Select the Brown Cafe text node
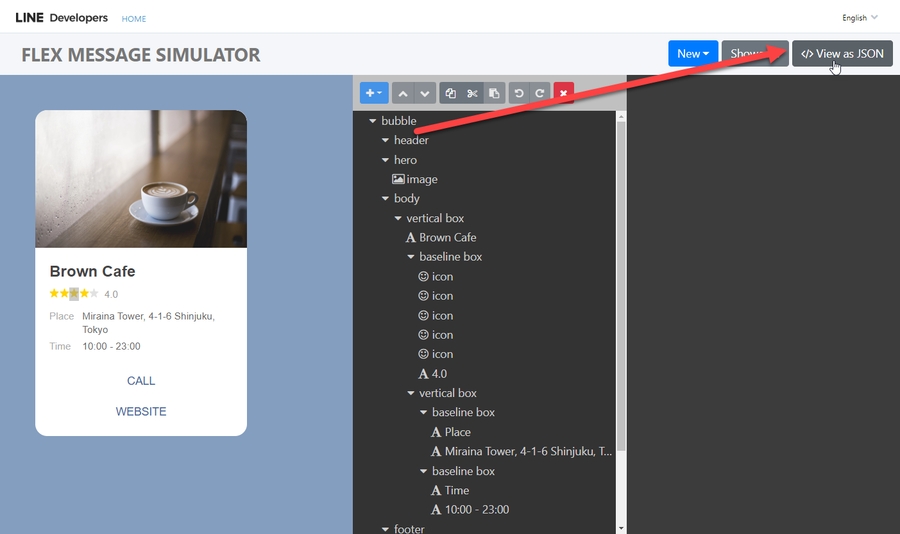 [447, 238]
